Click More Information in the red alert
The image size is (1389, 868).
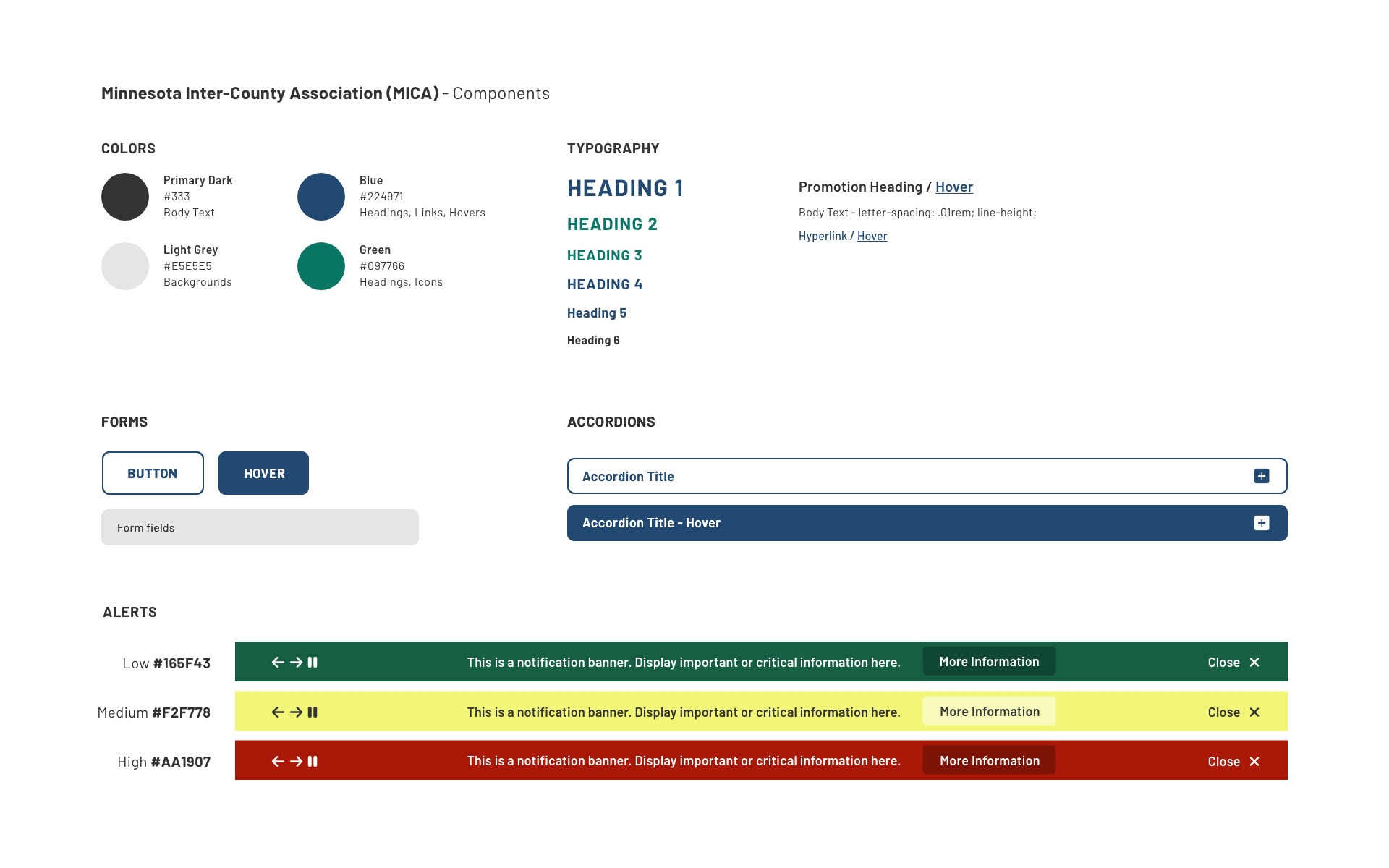[x=989, y=761]
